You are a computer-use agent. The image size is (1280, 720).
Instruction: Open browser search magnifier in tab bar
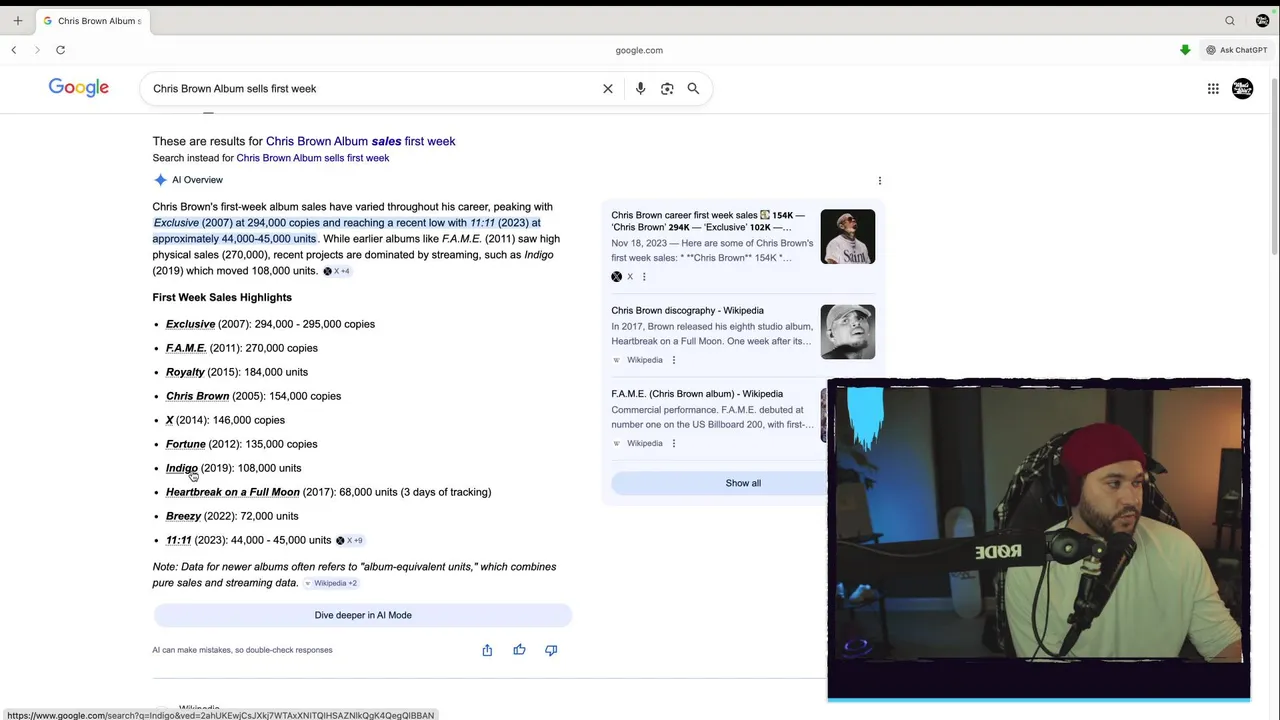(x=1230, y=21)
